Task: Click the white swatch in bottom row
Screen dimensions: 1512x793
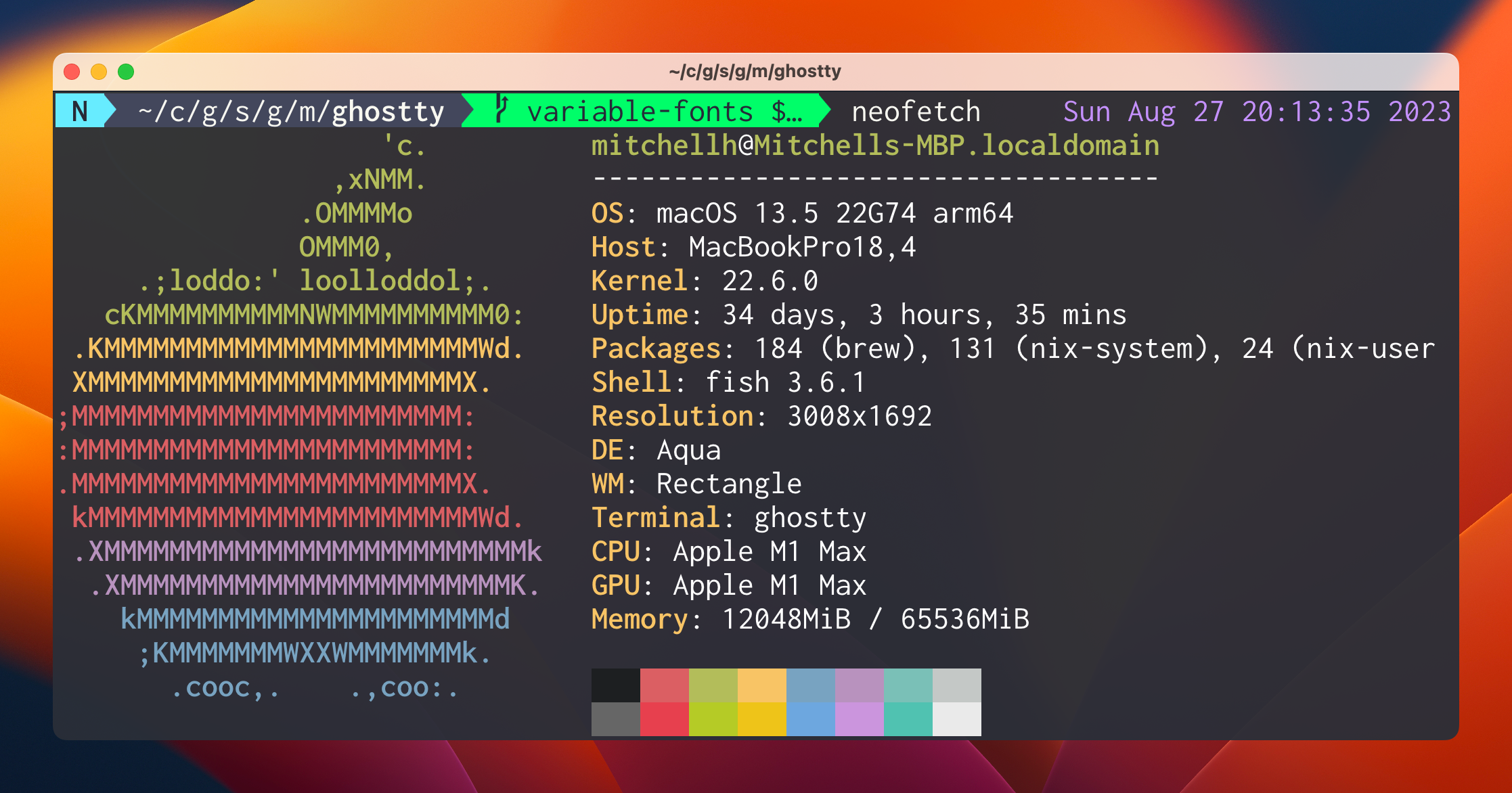Action: [957, 719]
